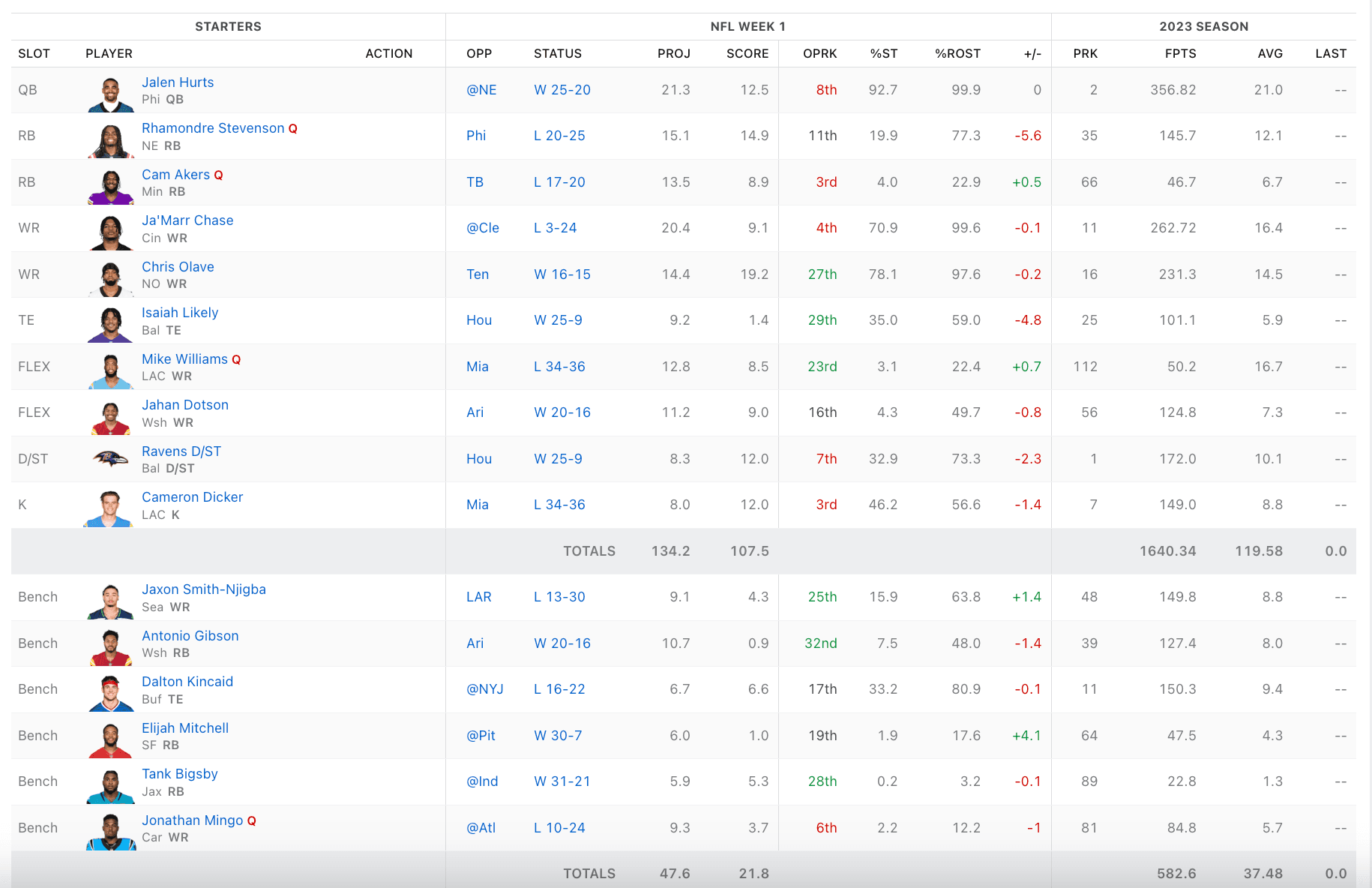Click the OPRK column header
This screenshot has width=1372, height=888.
coord(820,54)
